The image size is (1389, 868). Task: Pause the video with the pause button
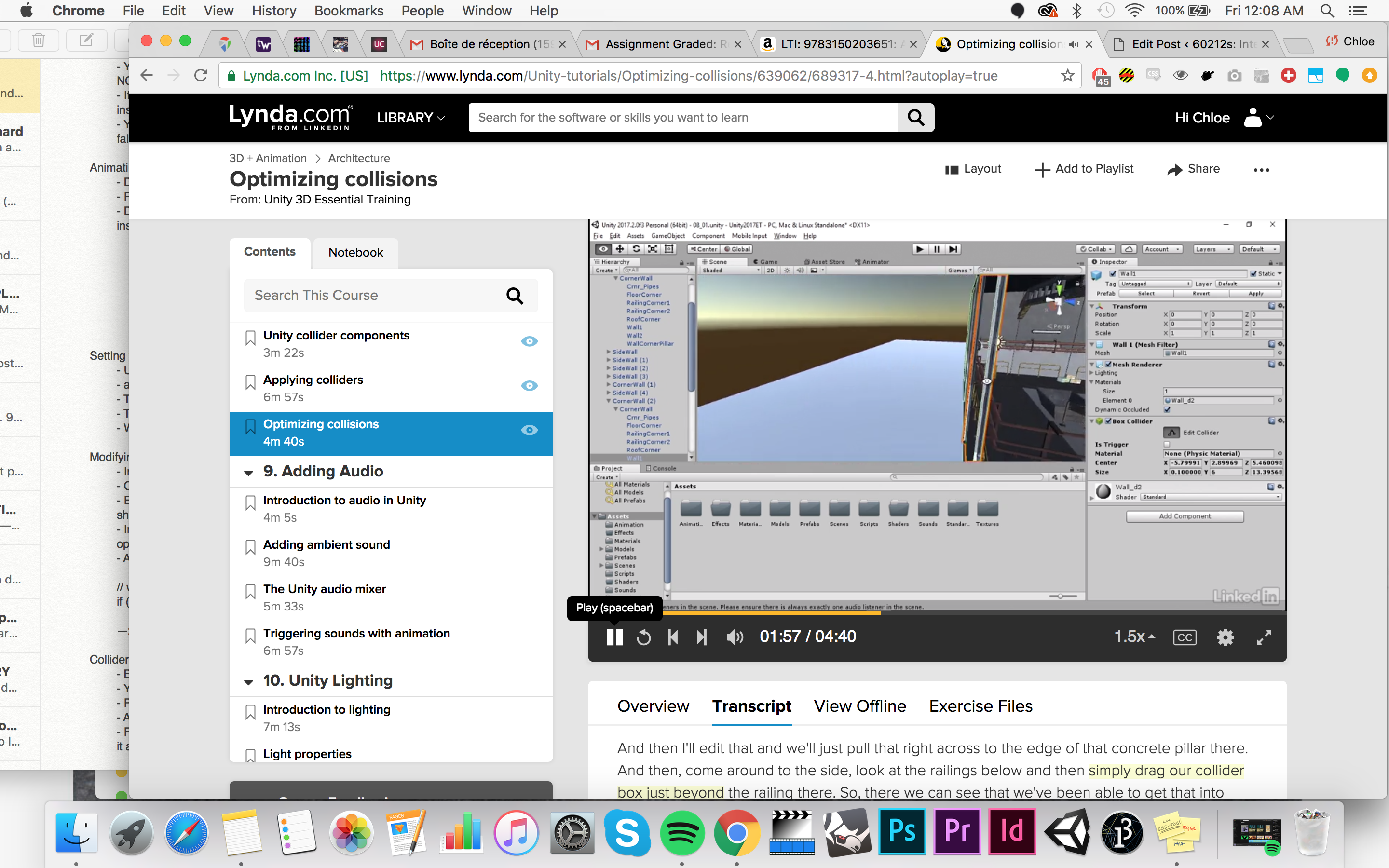pos(614,637)
